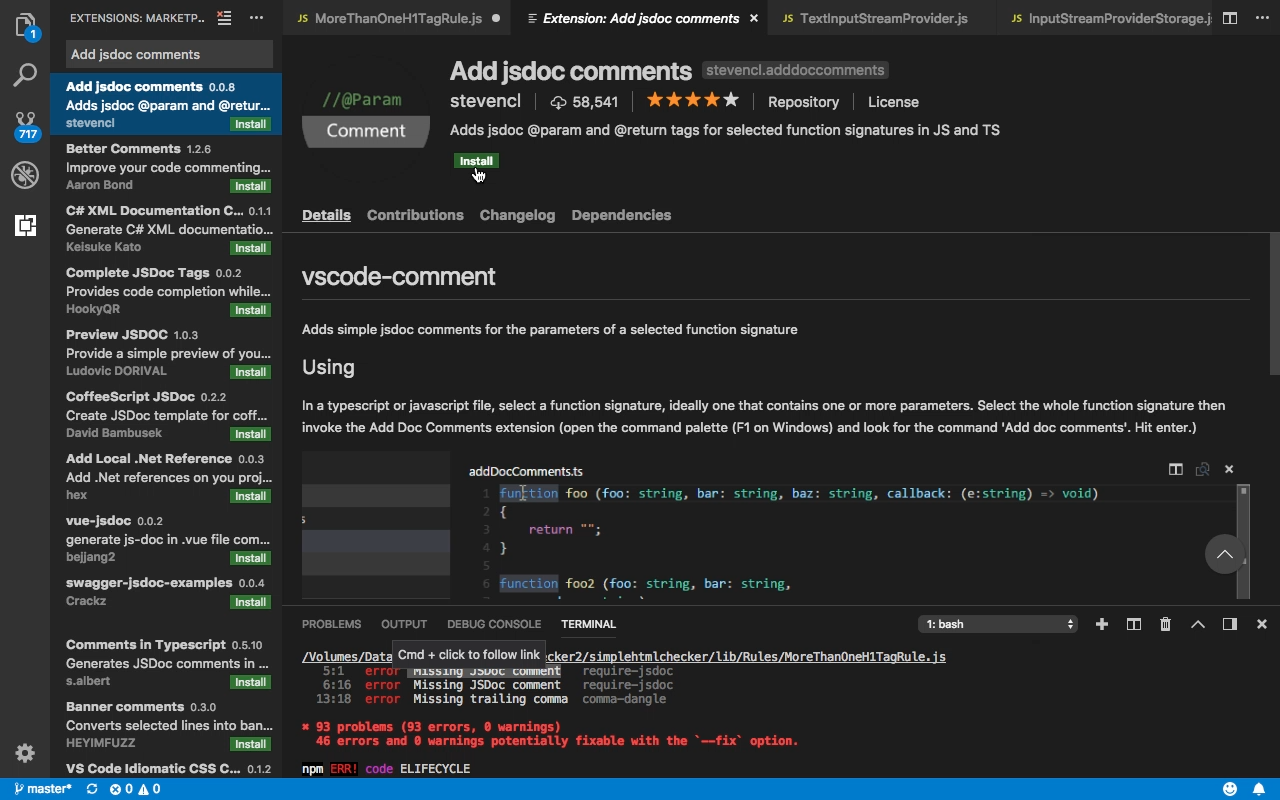Screen dimensions: 1280x800
Task: Close the terminal panel
Action: [x=1262, y=624]
